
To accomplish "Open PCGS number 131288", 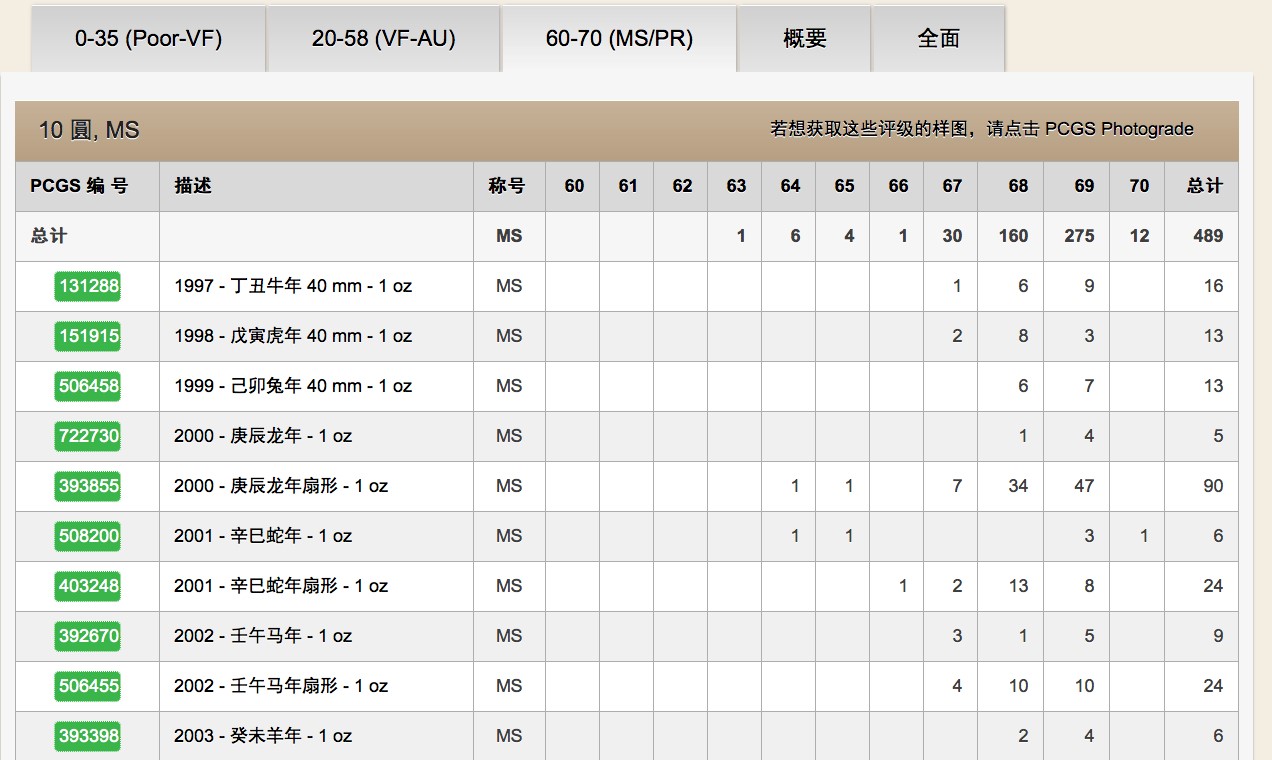I will [88, 286].
